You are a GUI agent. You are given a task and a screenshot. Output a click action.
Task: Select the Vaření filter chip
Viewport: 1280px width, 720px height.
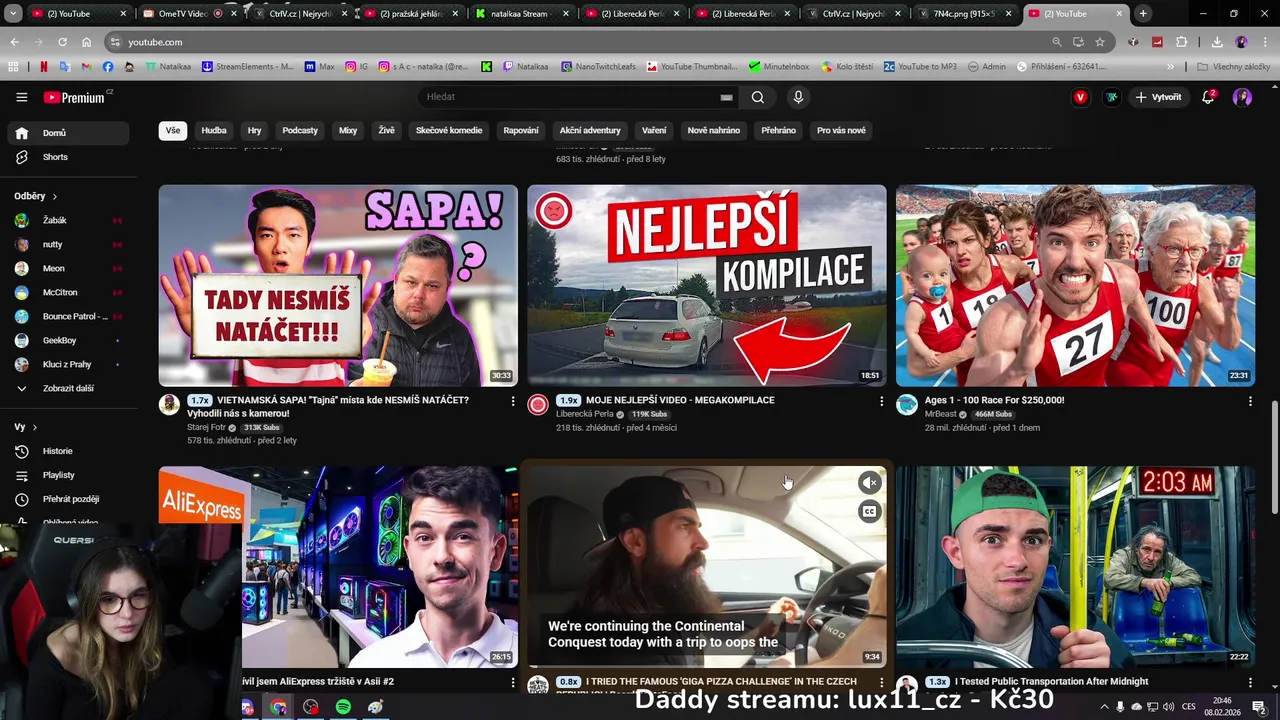coord(654,130)
